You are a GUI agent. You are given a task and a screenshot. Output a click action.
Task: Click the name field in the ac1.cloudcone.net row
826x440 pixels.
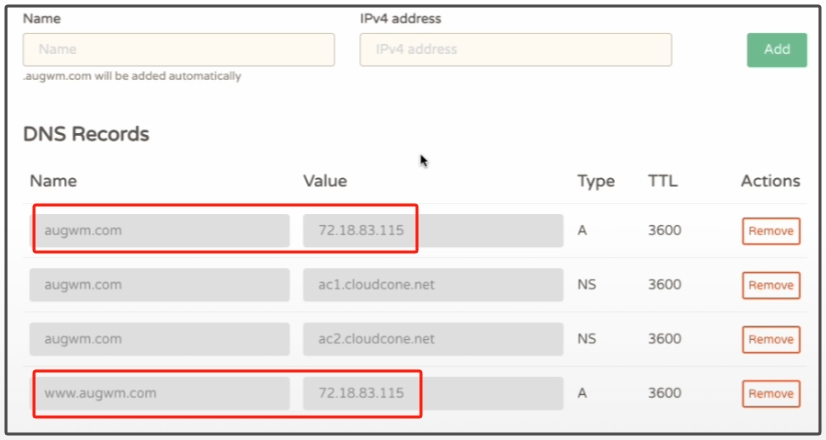pyautogui.click(x=159, y=285)
